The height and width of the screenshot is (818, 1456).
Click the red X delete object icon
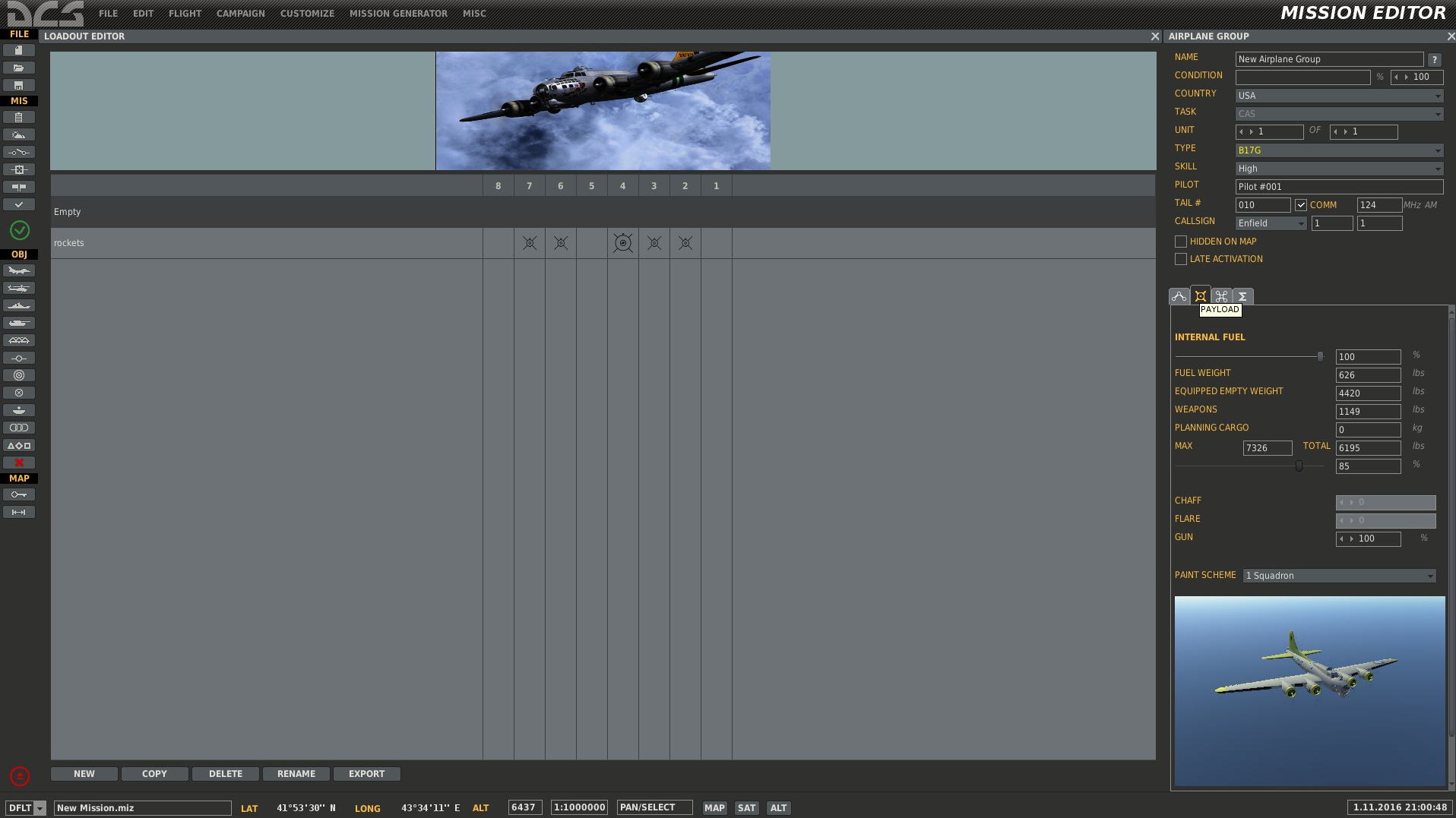(x=19, y=463)
